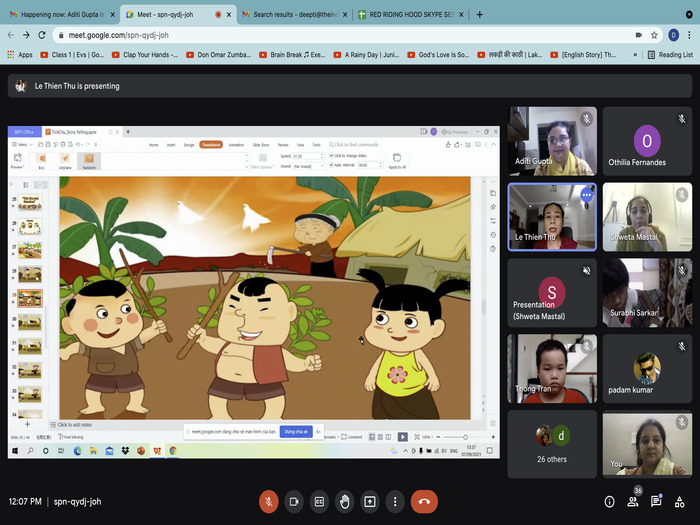Leave the call with red hang-up button
Screen dimensions: 700x525
(x=424, y=502)
